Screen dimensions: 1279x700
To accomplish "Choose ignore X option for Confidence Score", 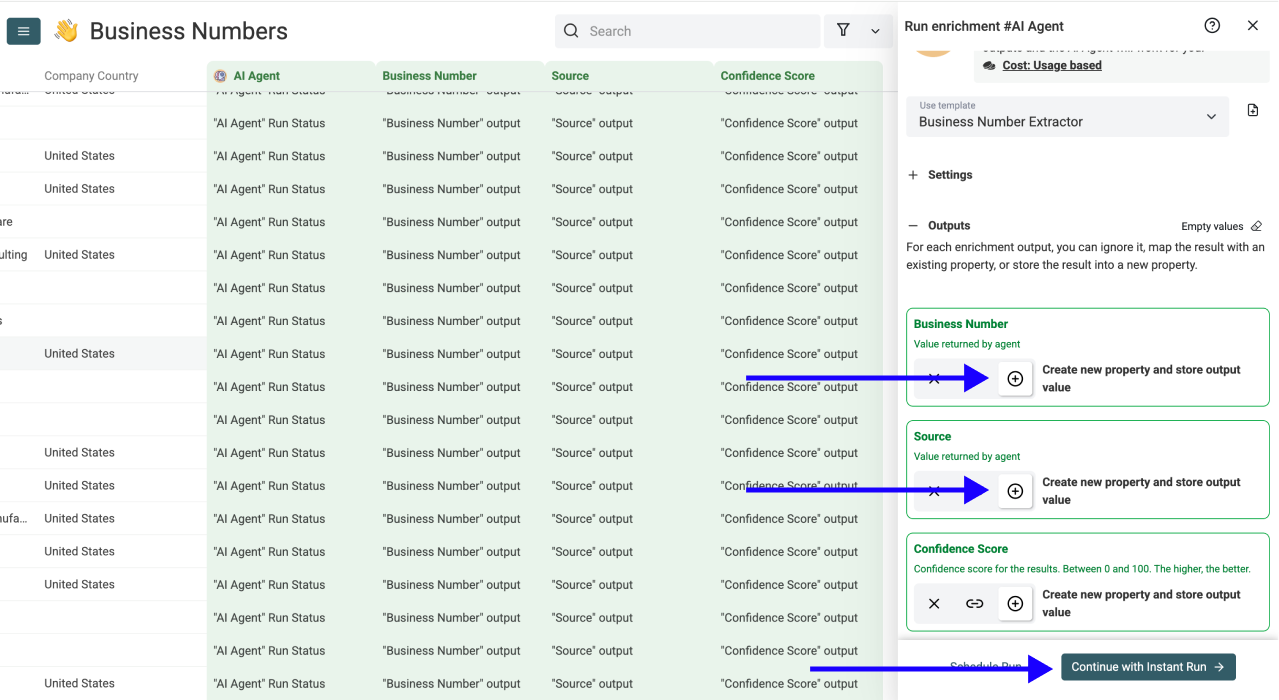I will click(934, 604).
